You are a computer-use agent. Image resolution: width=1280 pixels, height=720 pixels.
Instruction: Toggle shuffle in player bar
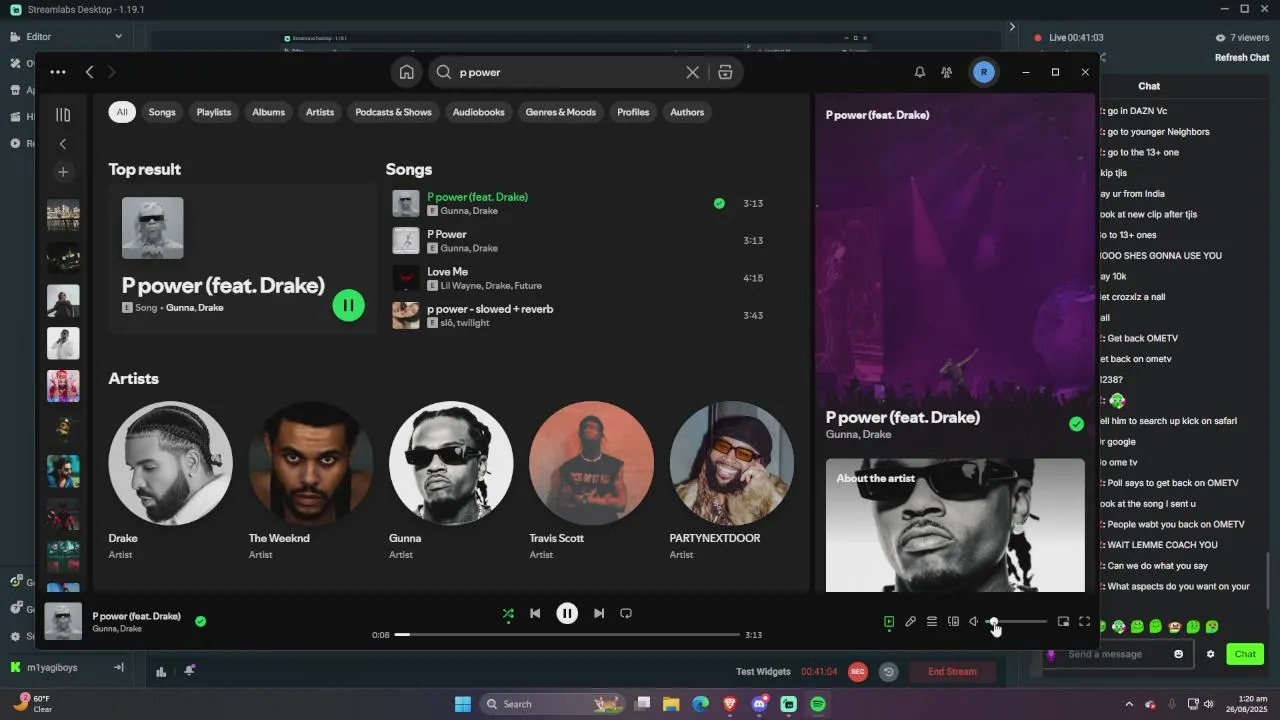508,613
